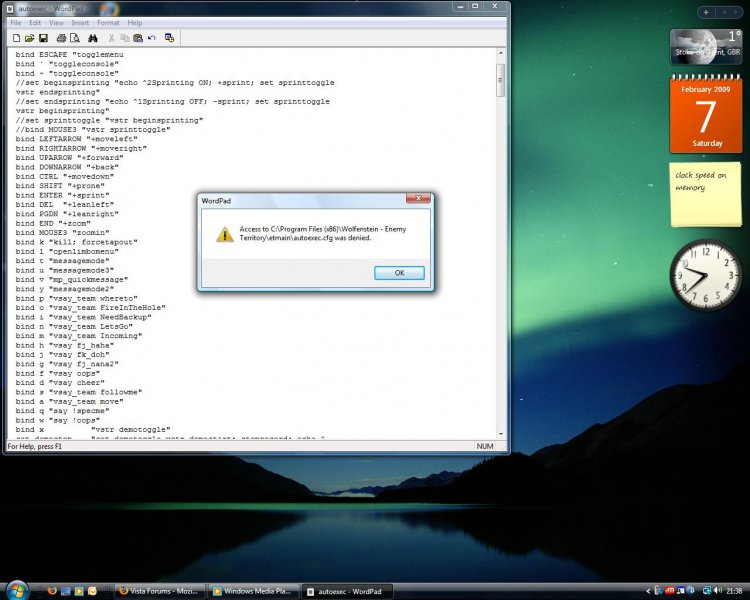This screenshot has width=750, height=600.
Task: Click the line 'bind k "kill; forcetapout"'
Action: coord(77,242)
